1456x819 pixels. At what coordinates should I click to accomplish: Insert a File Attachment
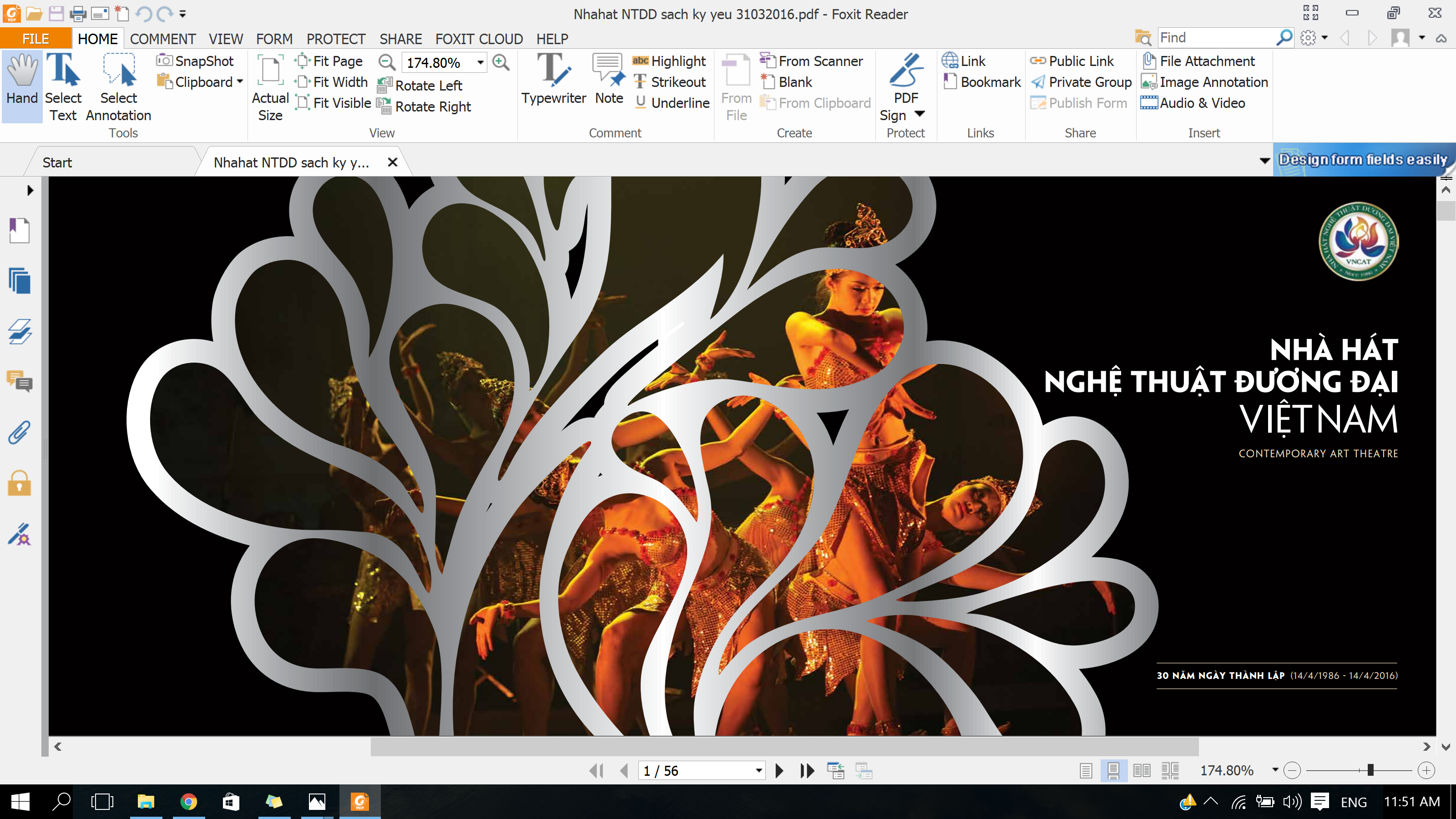[1198, 61]
